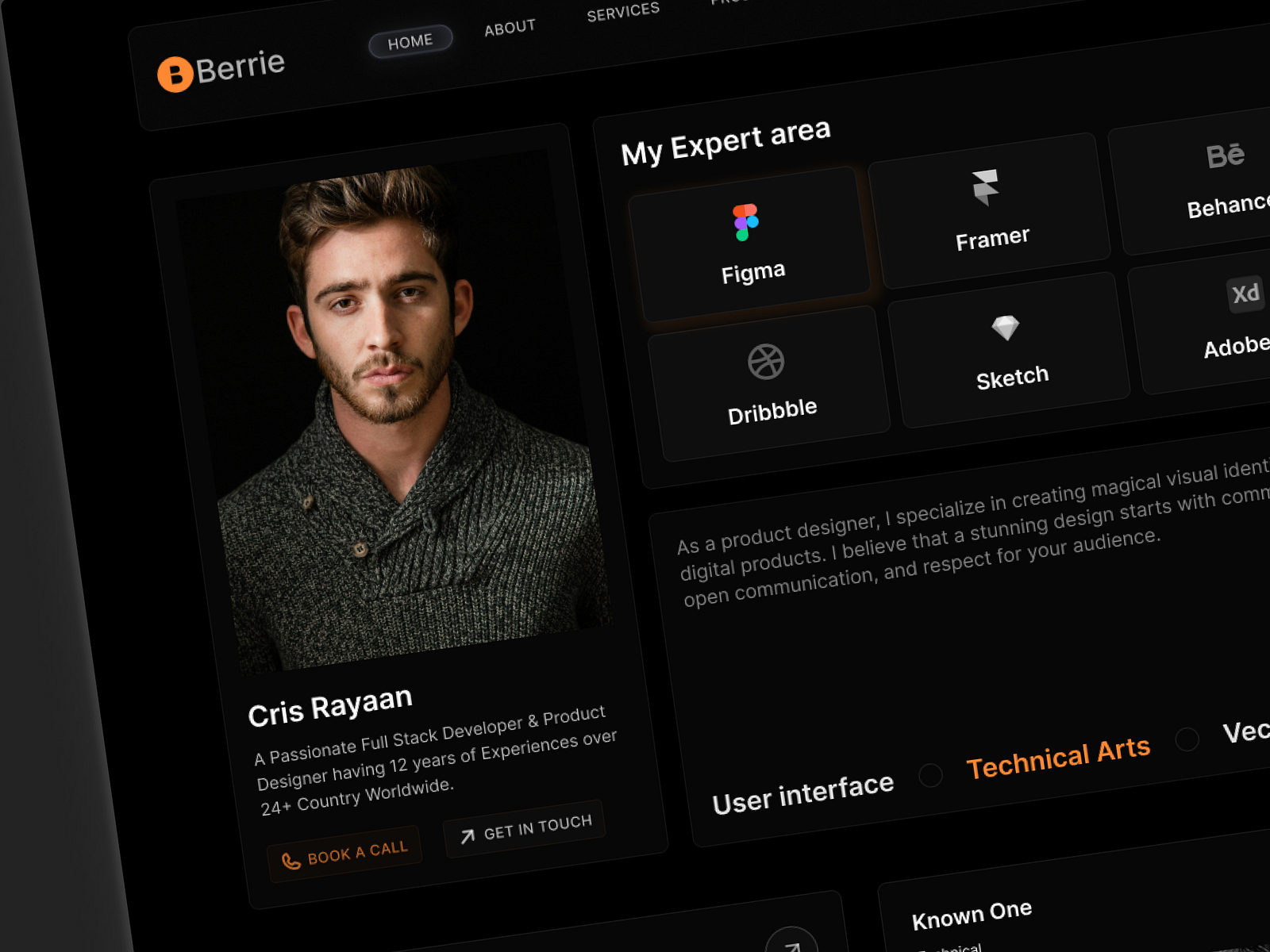This screenshot has height=952, width=1270.
Task: Click the My Expert area heading
Action: pos(725,142)
